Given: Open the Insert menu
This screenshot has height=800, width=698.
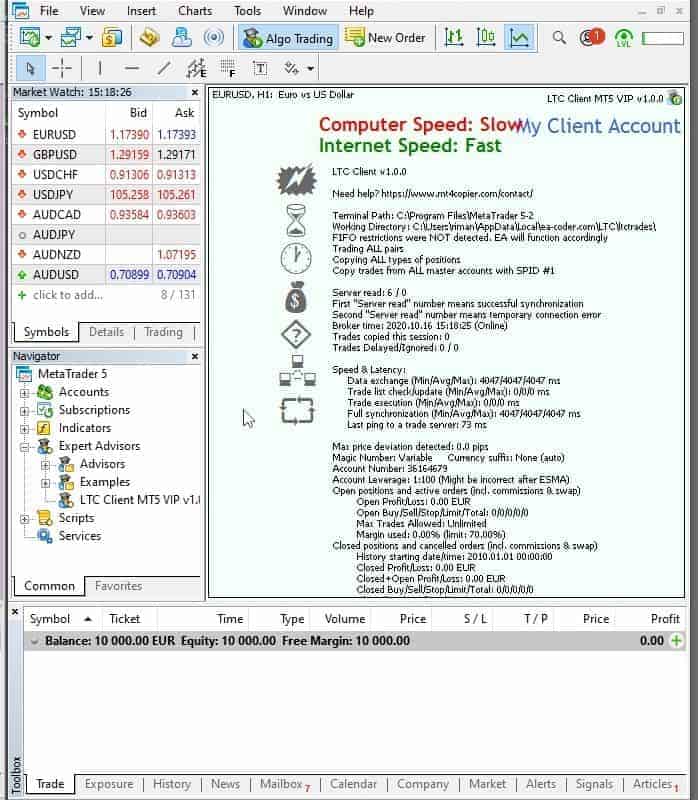Looking at the screenshot, I should pos(141,11).
